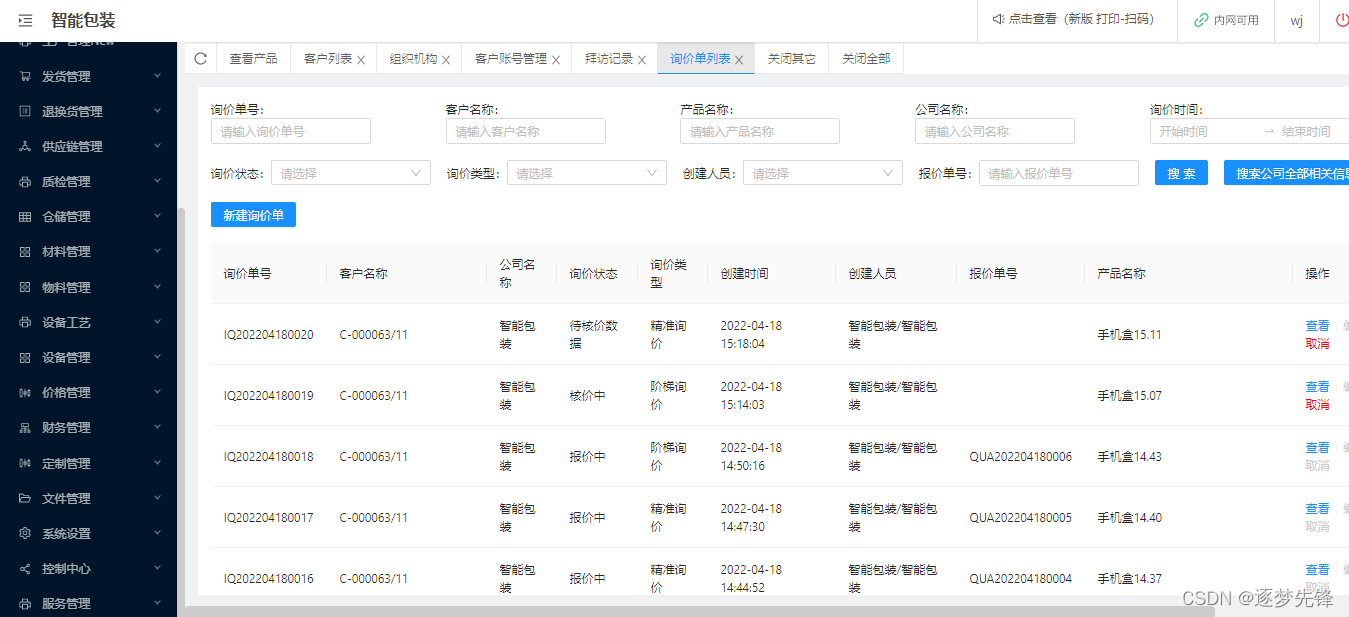Click 查看 for IQ202204180017
The width and height of the screenshot is (1349, 617).
[1317, 509]
